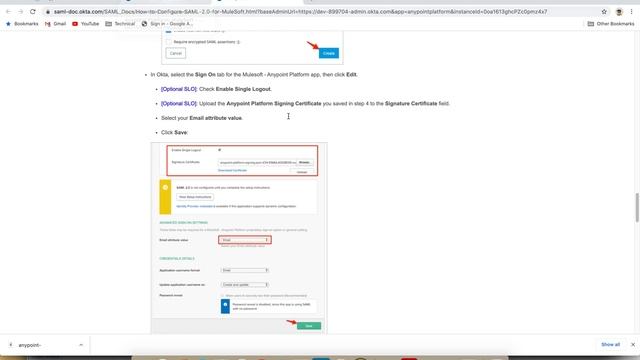Click Show all downloads
This screenshot has width=640, height=360.
tap(610, 344)
